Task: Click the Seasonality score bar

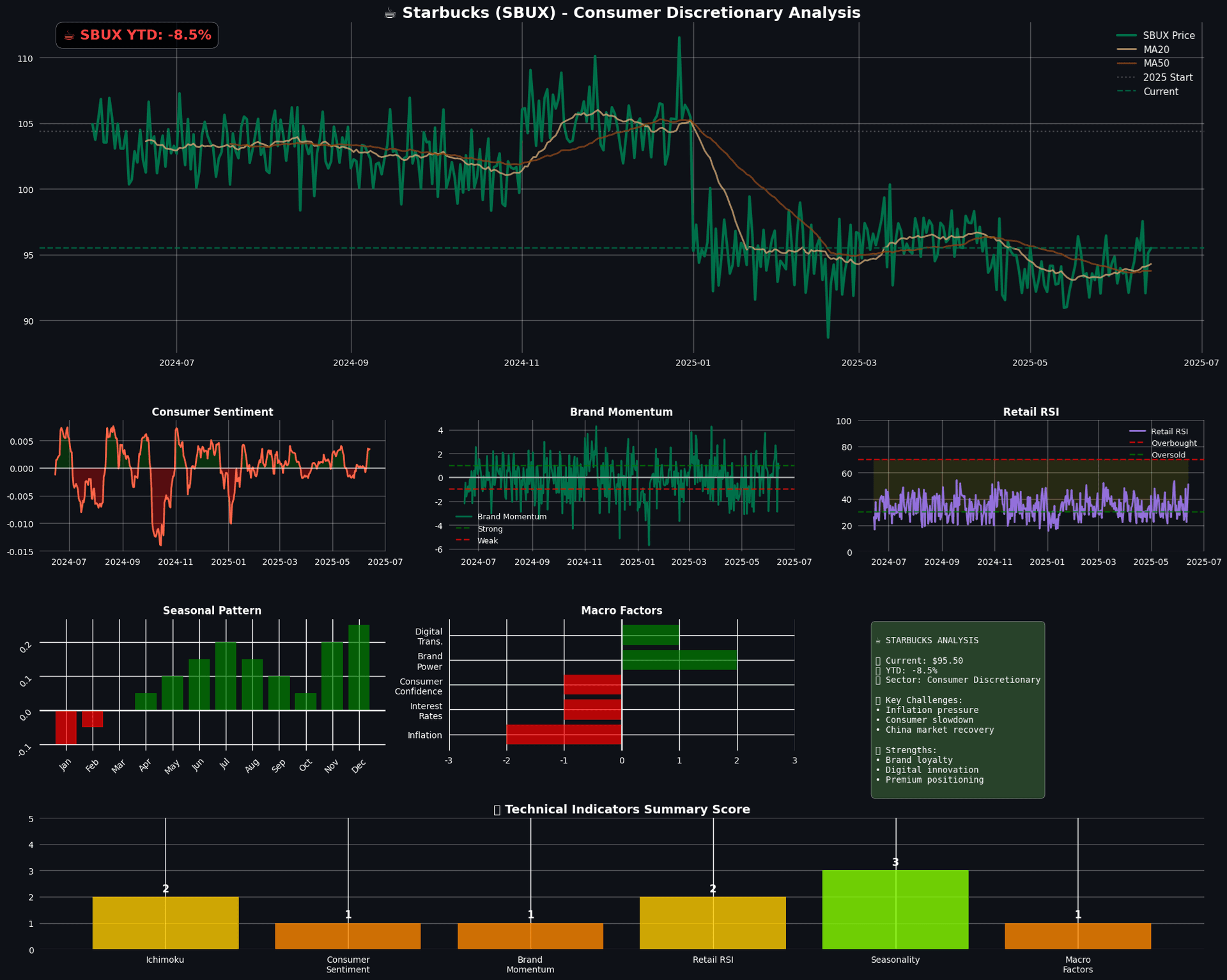Action: (x=895, y=910)
